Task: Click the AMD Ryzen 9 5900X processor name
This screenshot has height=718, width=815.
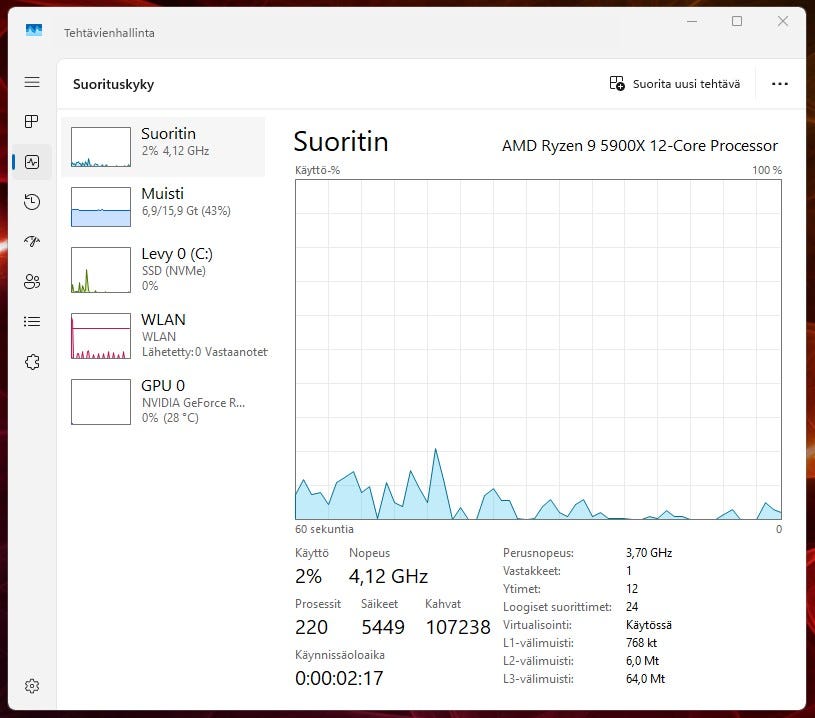Action: pyautogui.click(x=639, y=146)
